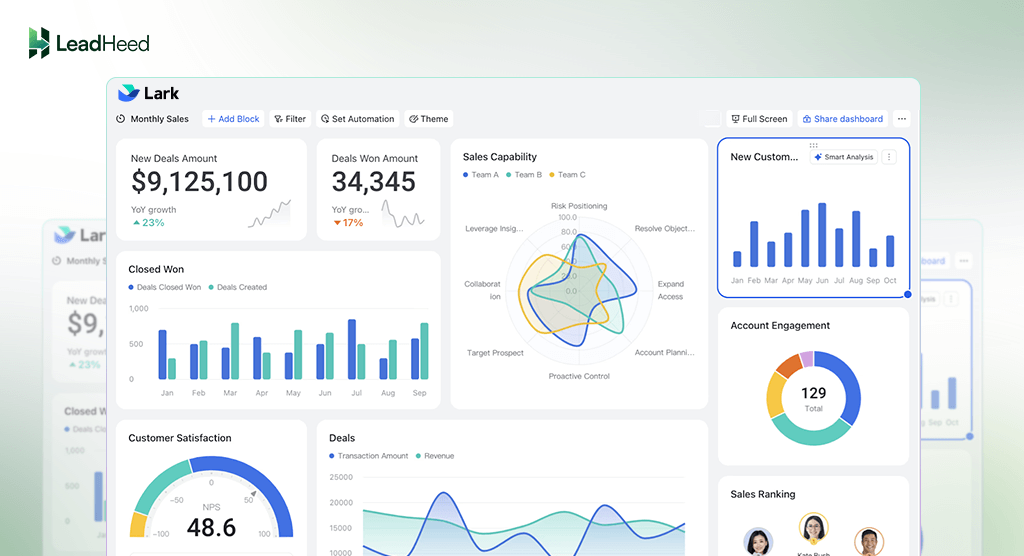
Task: Click the yellow segment of Account Engagement donut
Action: click(x=775, y=395)
